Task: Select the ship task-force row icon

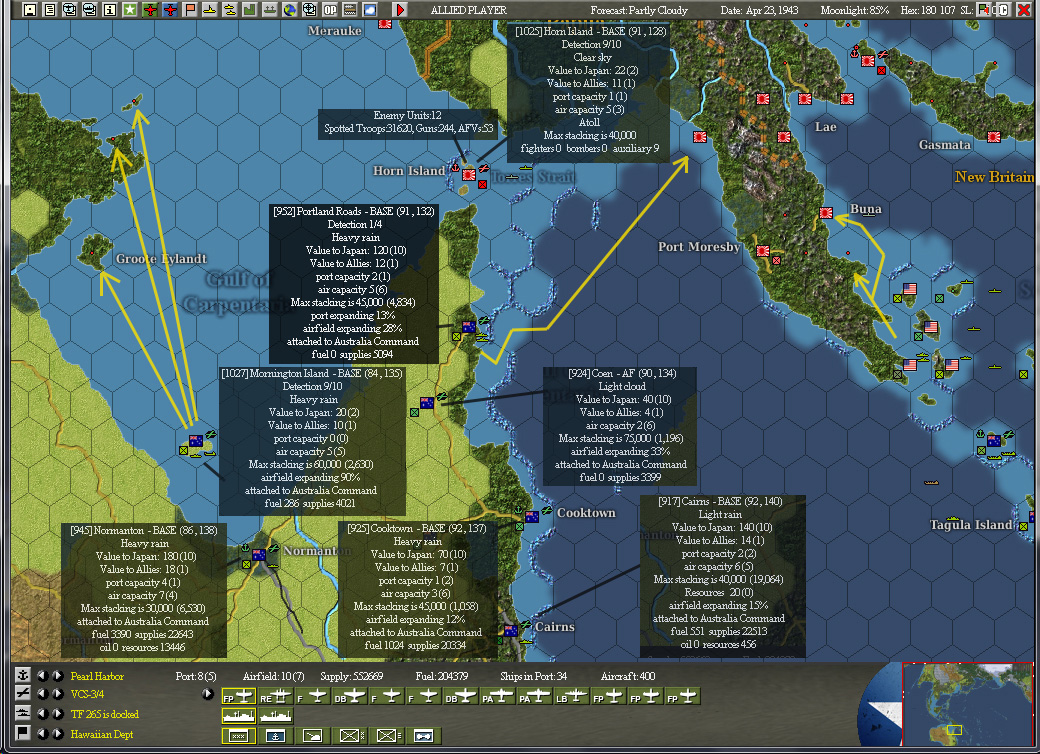Action: tap(23, 714)
